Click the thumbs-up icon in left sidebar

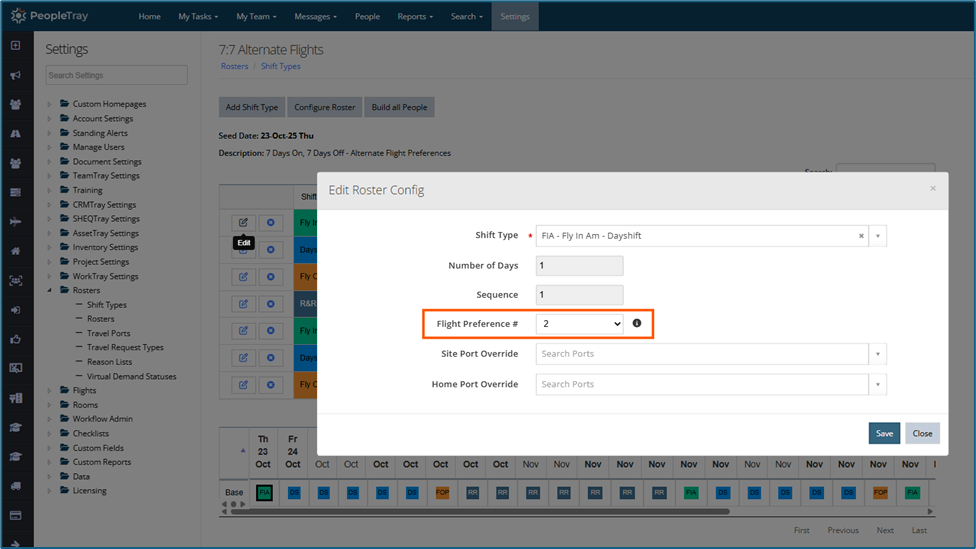(x=16, y=339)
